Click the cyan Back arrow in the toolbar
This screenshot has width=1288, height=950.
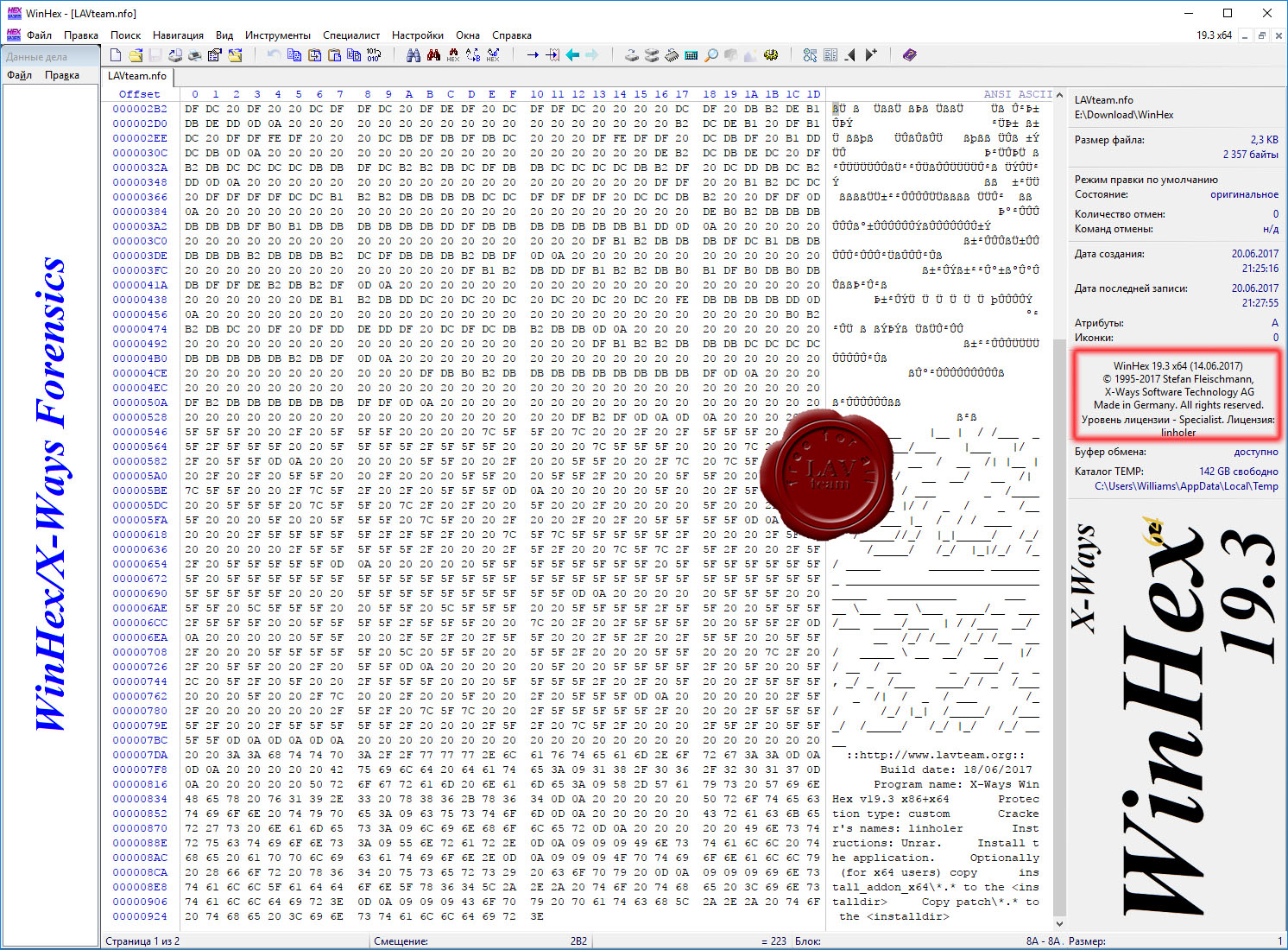pos(572,55)
